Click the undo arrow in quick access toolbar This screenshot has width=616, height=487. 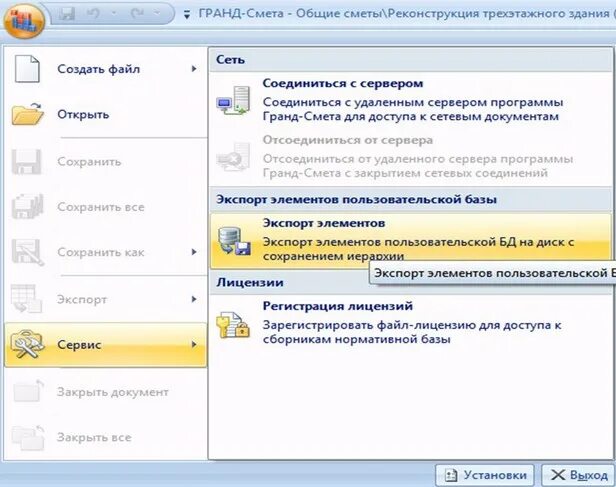pyautogui.click(x=93, y=14)
